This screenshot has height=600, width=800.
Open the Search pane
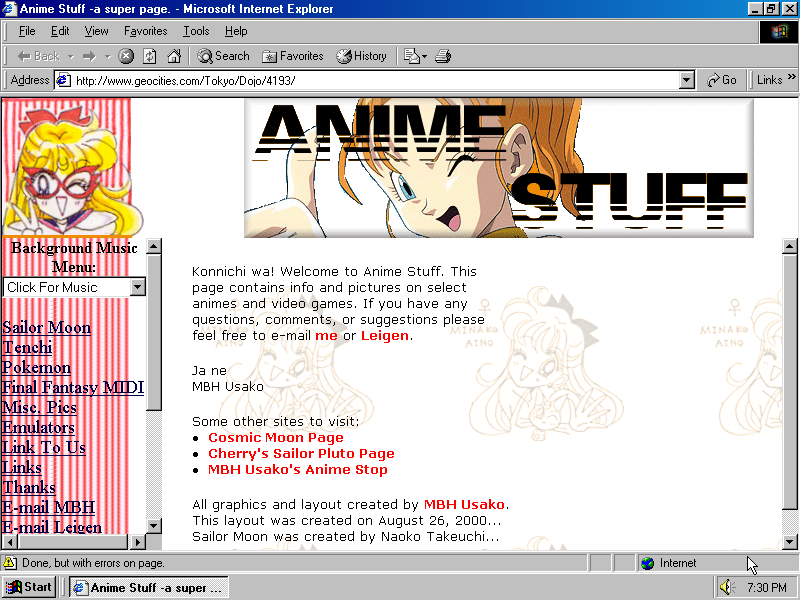(223, 56)
